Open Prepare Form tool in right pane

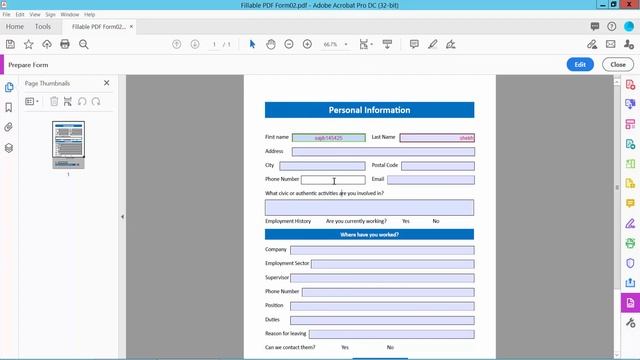[x=630, y=303]
